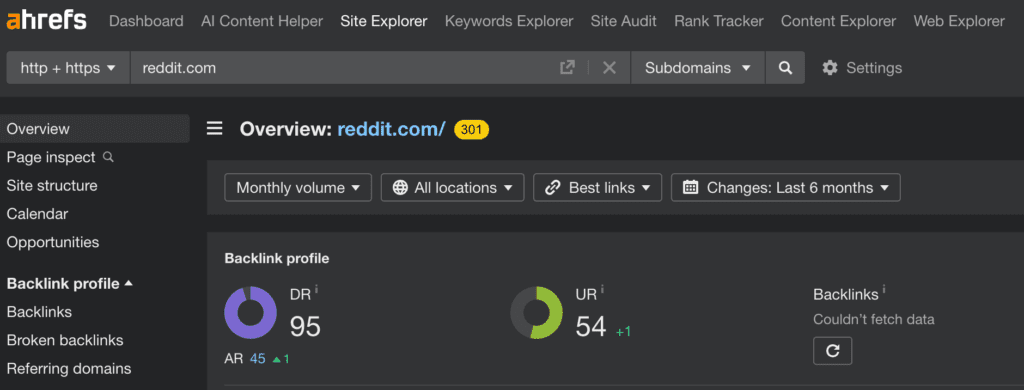
Task: Open Opportunities in sidebar
Action: (53, 242)
